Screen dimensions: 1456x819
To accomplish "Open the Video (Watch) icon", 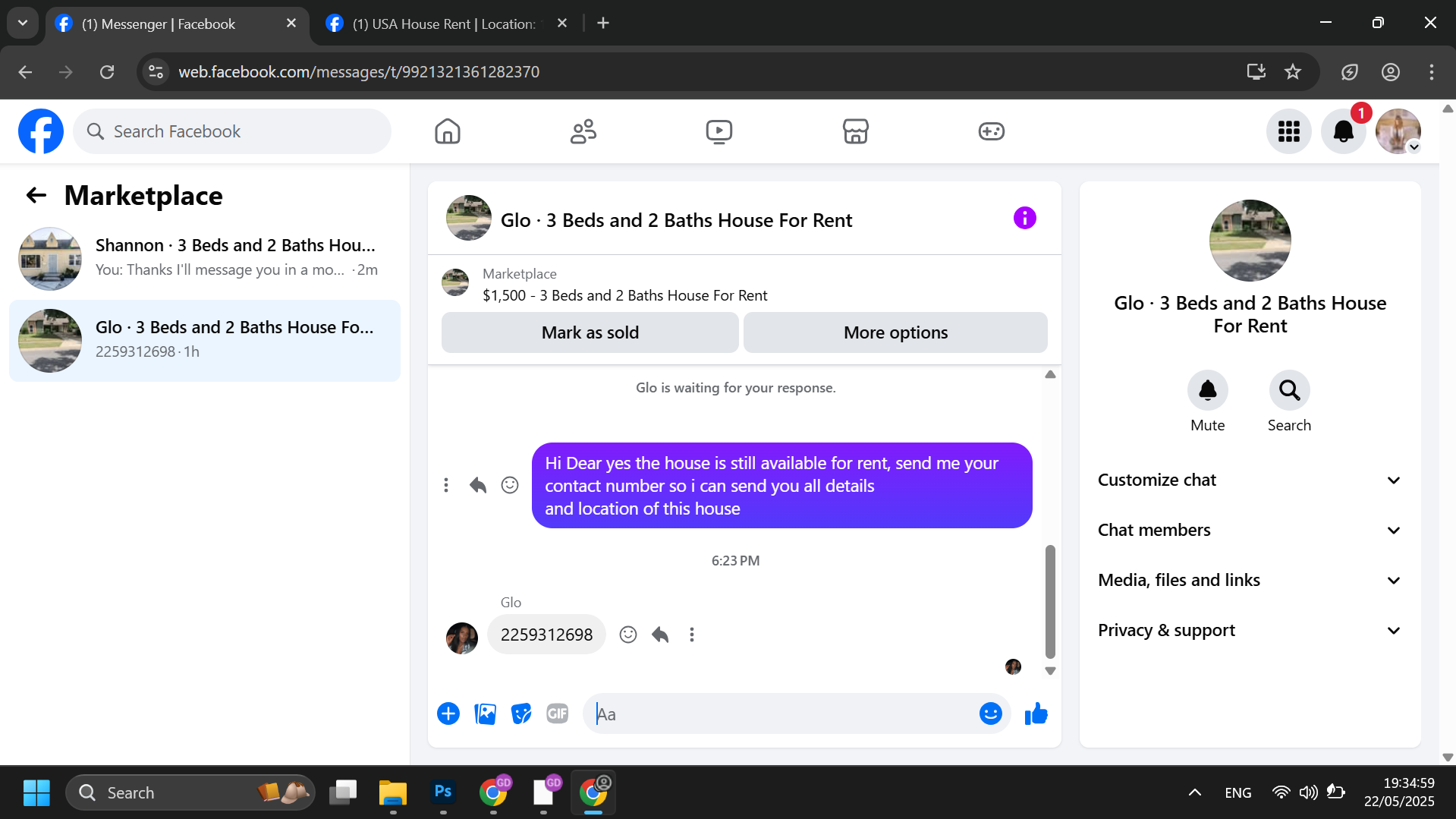I will point(719,131).
